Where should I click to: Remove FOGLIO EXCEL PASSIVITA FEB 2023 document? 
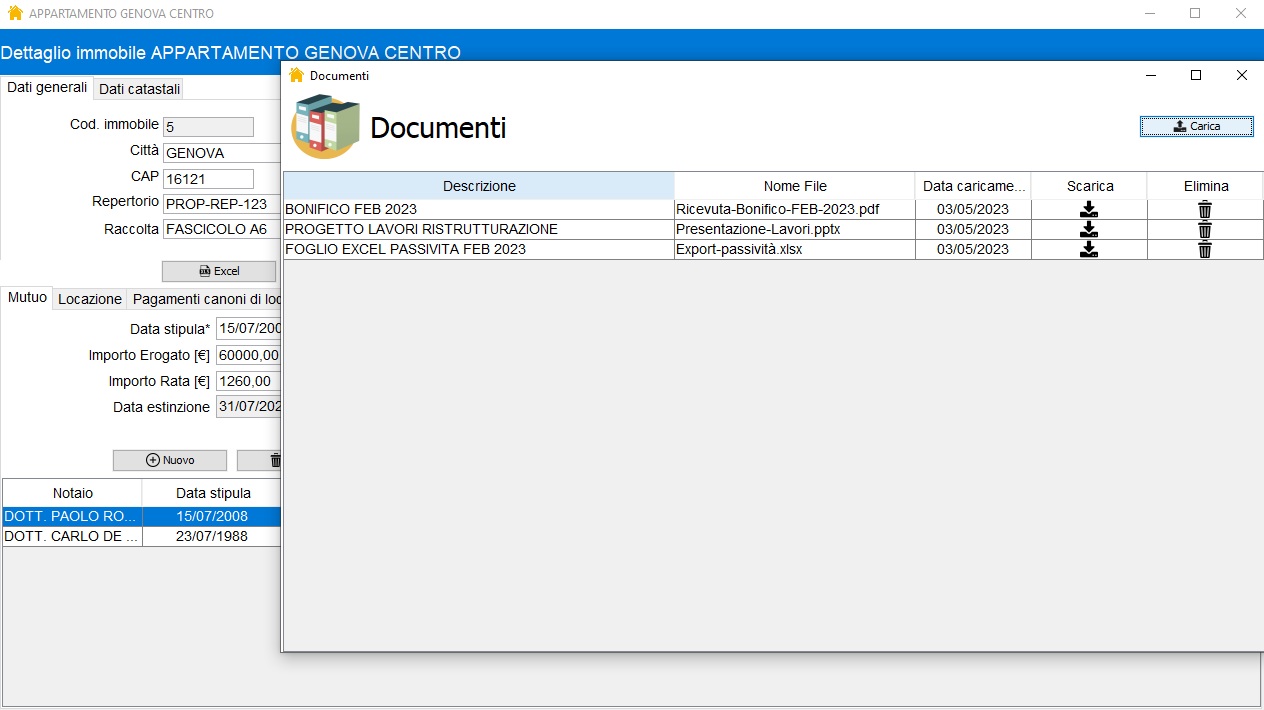coord(1204,249)
